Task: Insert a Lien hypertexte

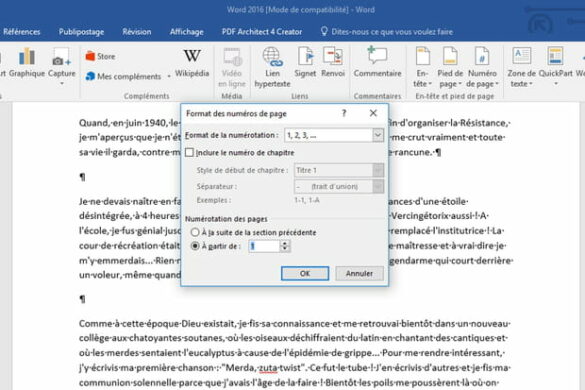Action: (272, 68)
